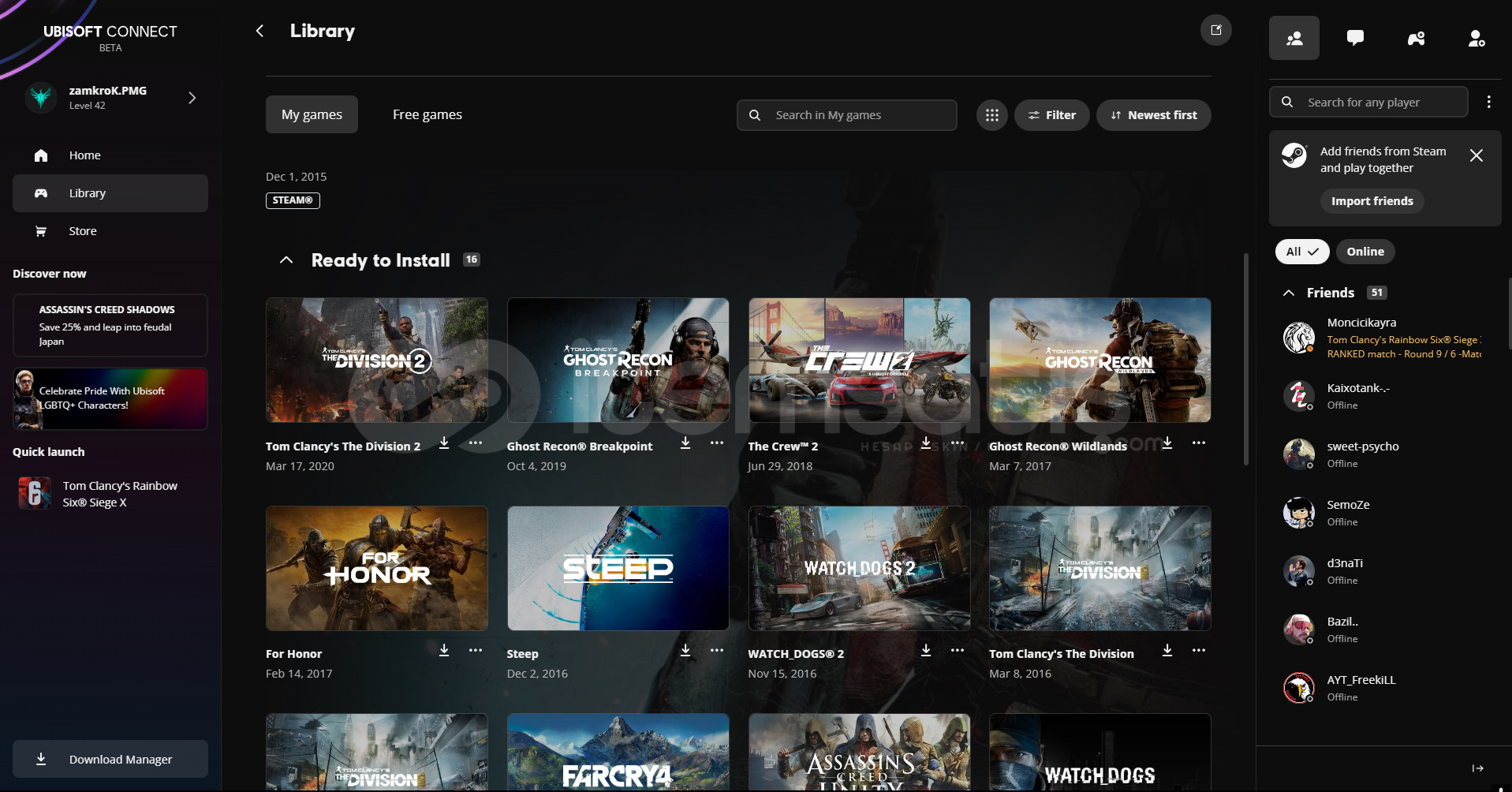Open more options for For Honor
The image size is (1512, 792).
pyautogui.click(x=476, y=650)
